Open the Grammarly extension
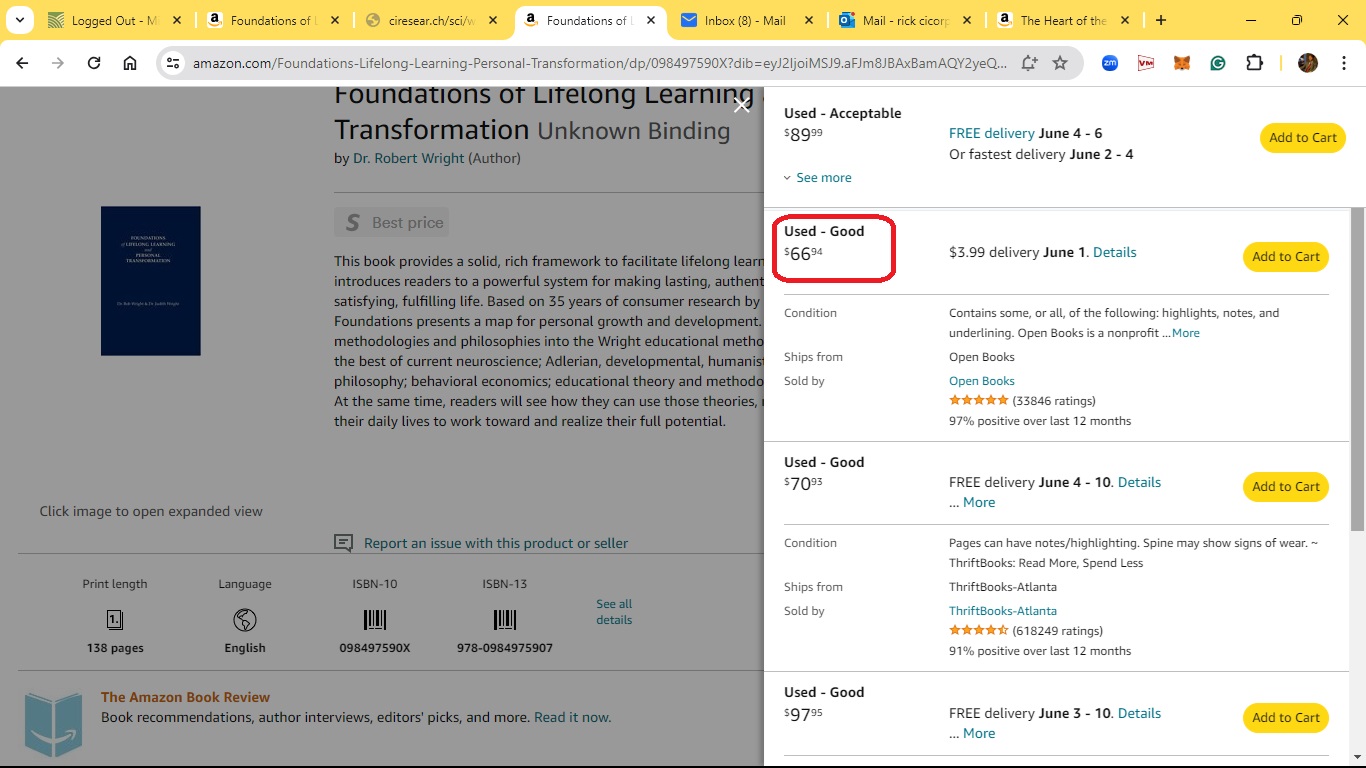 pyautogui.click(x=1218, y=63)
